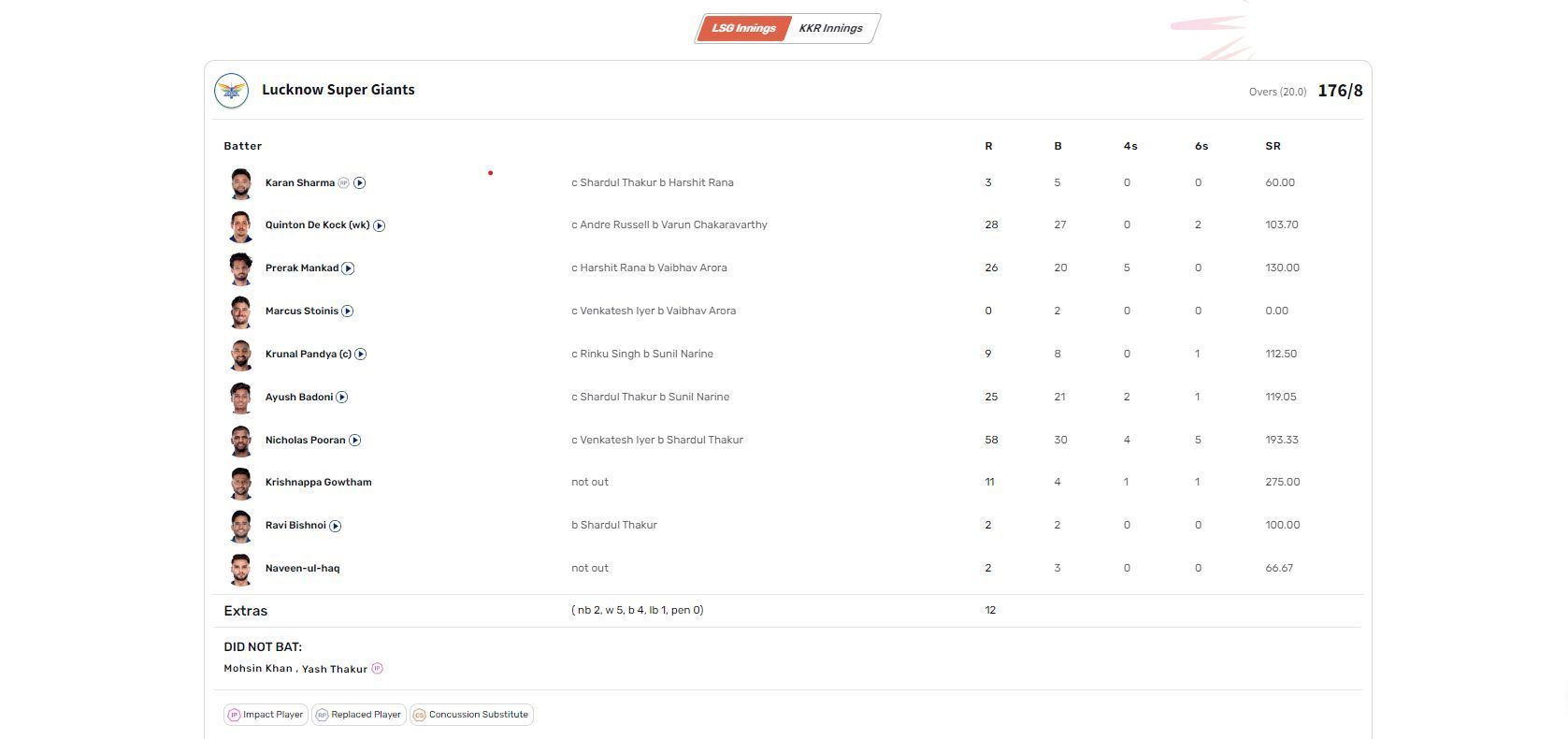Screen dimensions: 1568x739
Task: Click the Lucknow Super Giants team name
Action: (x=338, y=90)
